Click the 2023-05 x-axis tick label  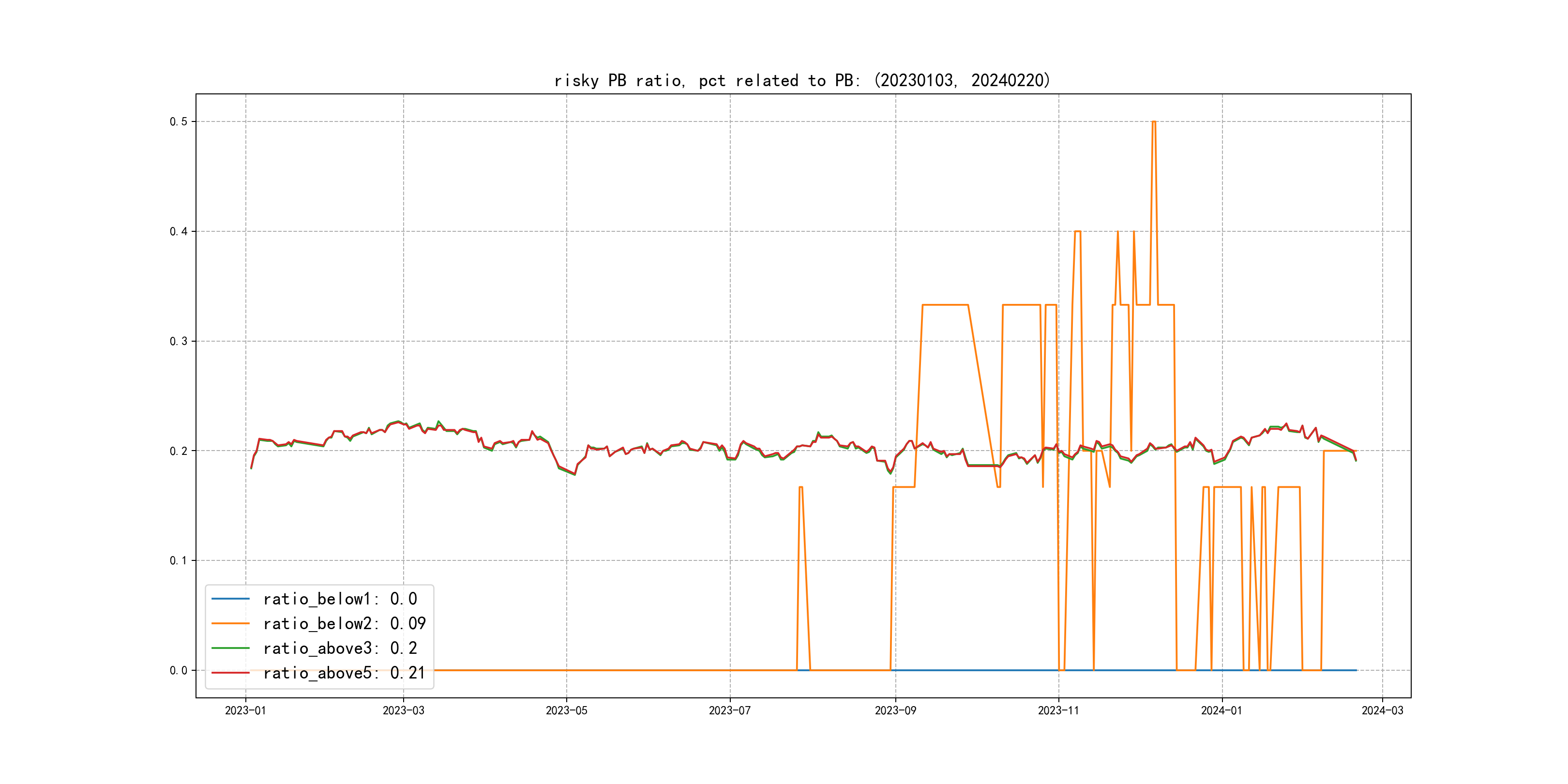pos(566,710)
